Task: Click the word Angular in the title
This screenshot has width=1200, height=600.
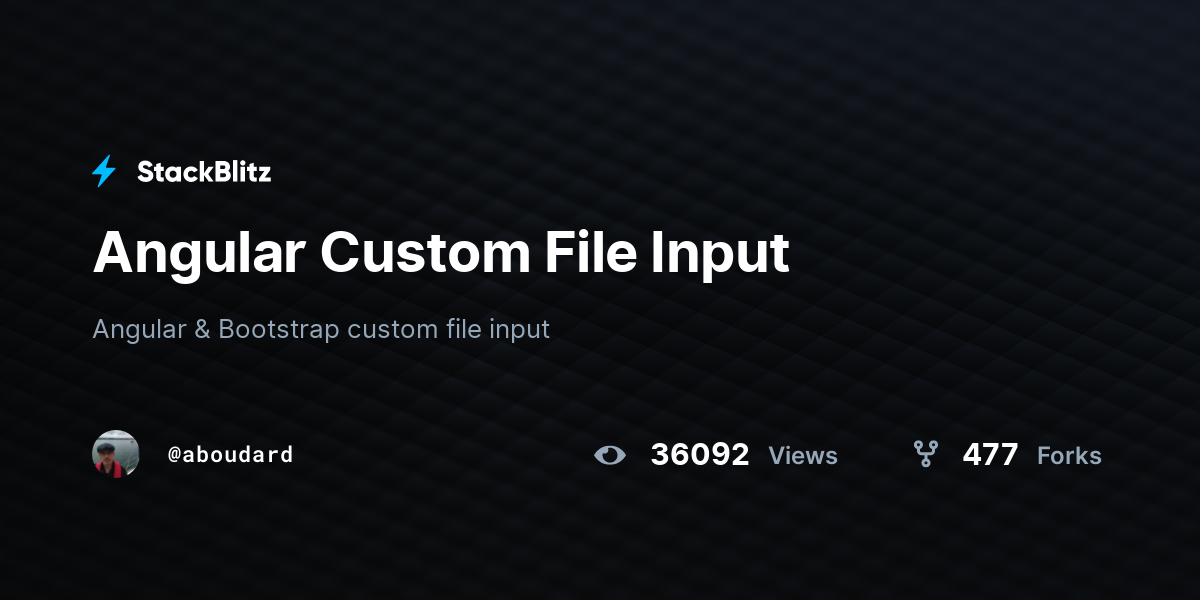Action: [x=199, y=254]
